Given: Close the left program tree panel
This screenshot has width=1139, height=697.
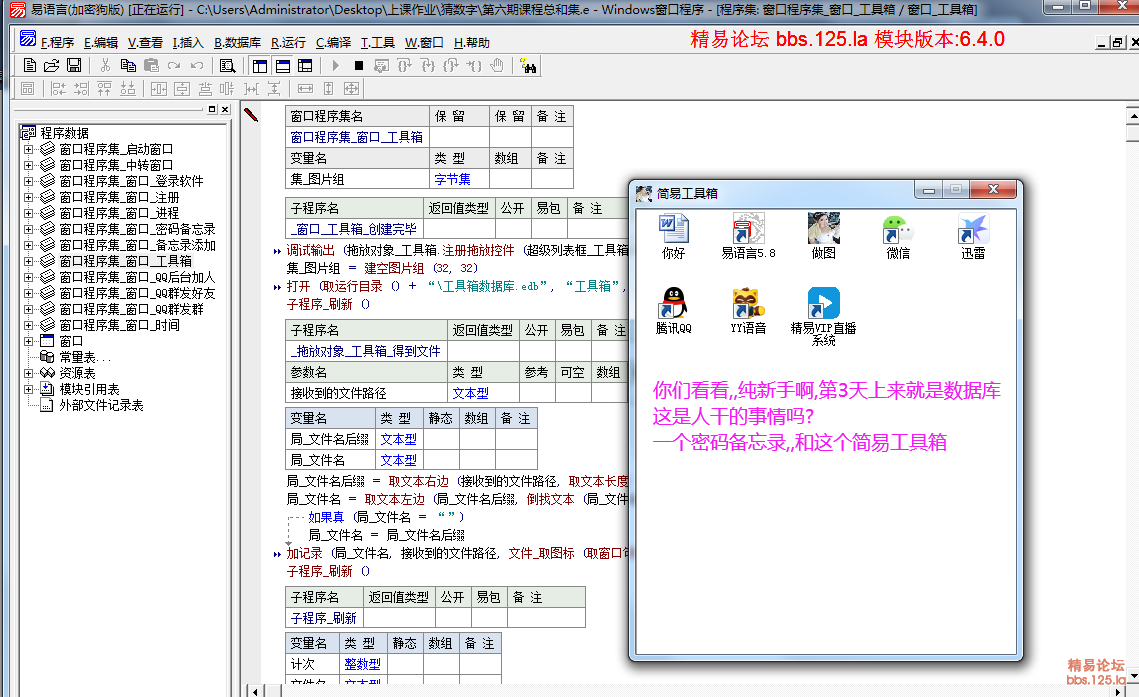Looking at the screenshot, I should [x=224, y=110].
